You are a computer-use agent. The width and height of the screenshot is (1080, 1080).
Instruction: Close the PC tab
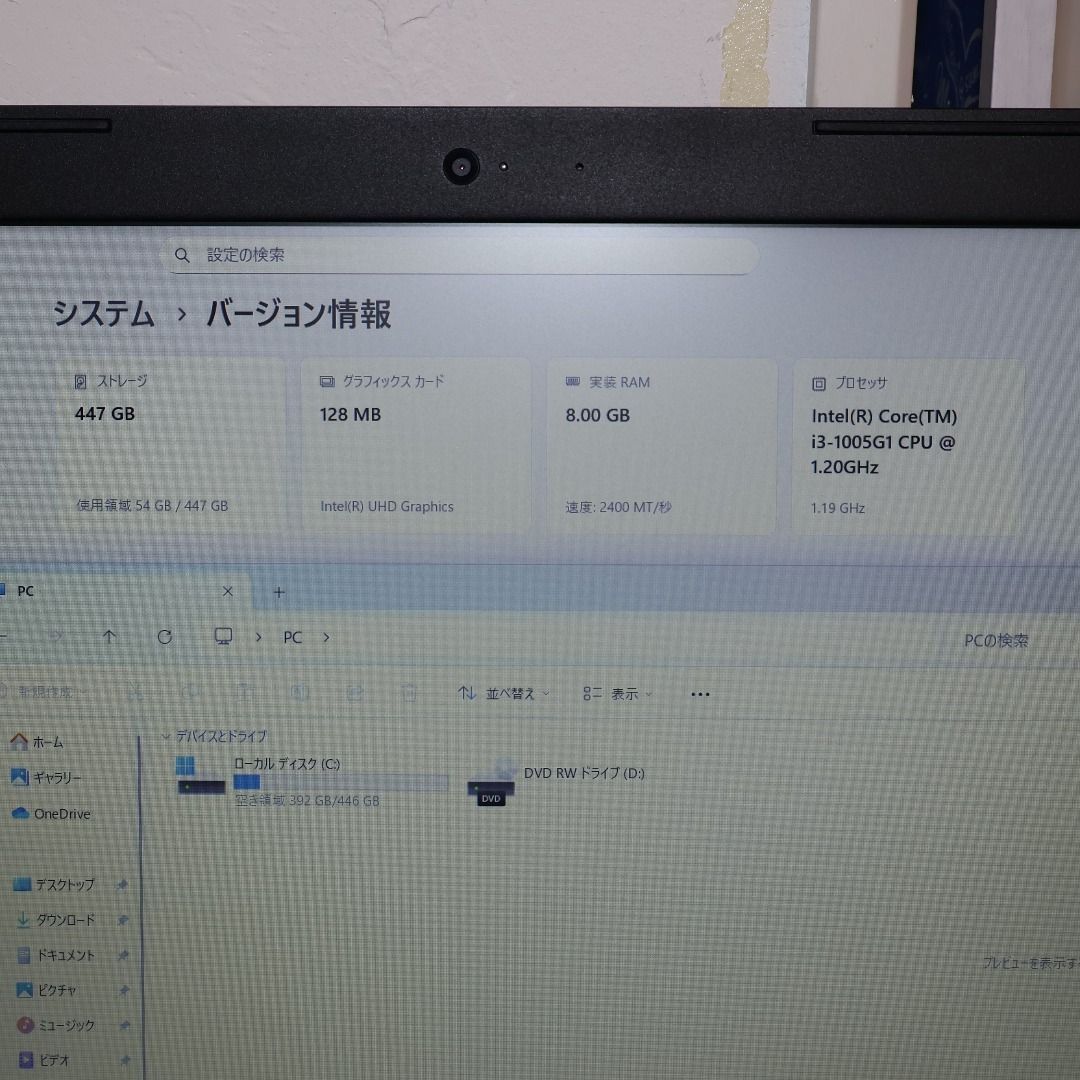point(227,592)
